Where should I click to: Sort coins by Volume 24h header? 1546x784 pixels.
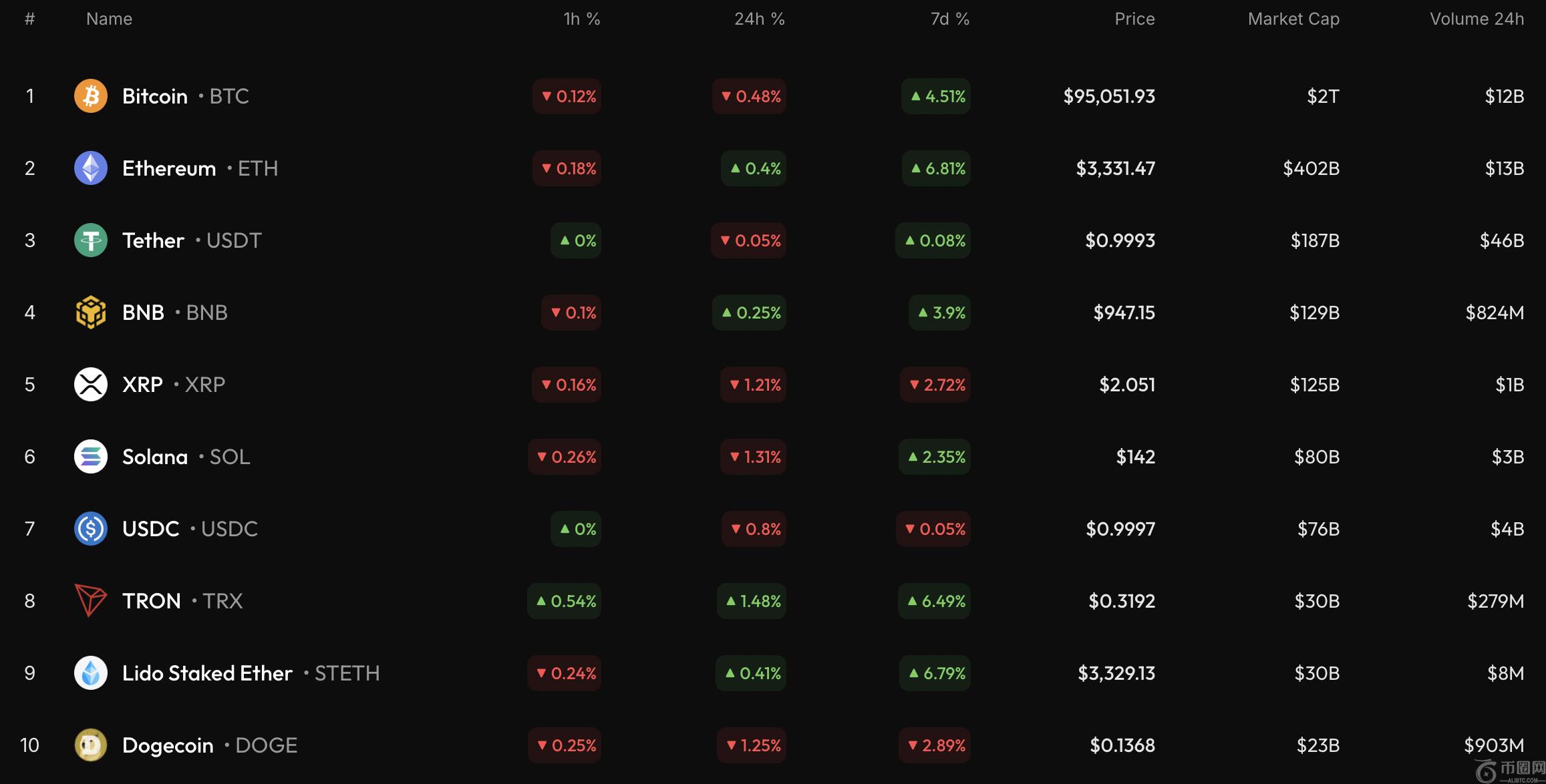coord(1477,19)
